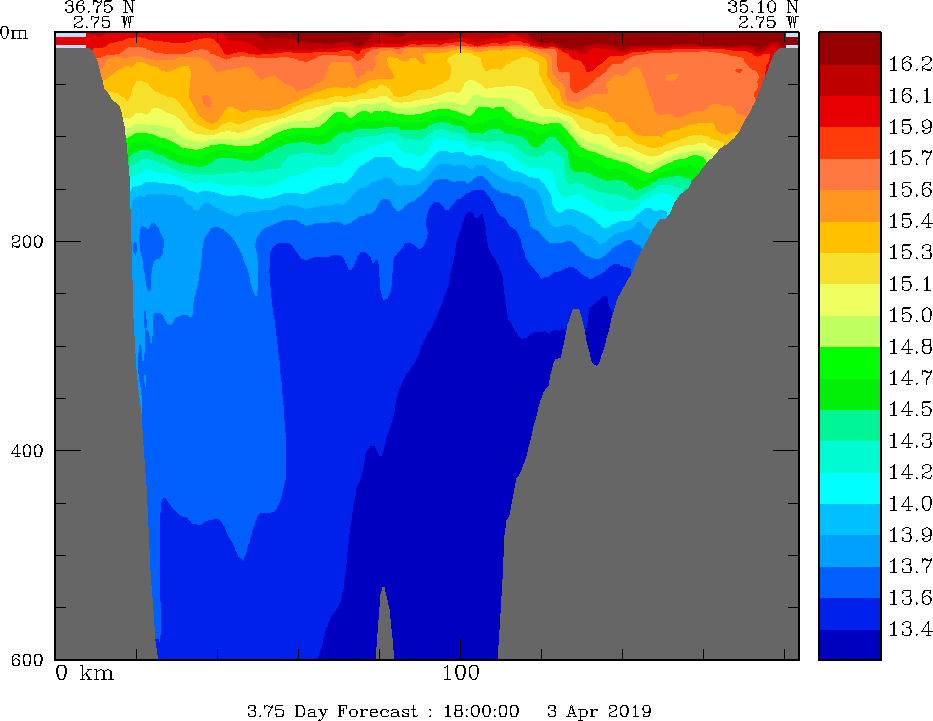Click the 14.0 value on the color legend
The height and width of the screenshot is (721, 933).
point(910,504)
